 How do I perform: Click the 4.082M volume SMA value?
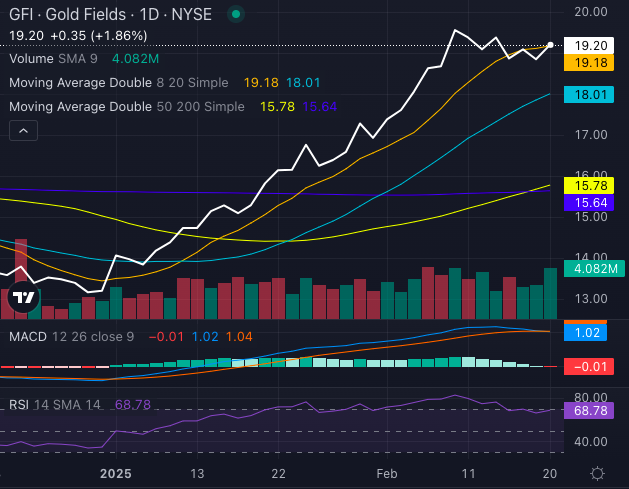[x=136, y=59]
